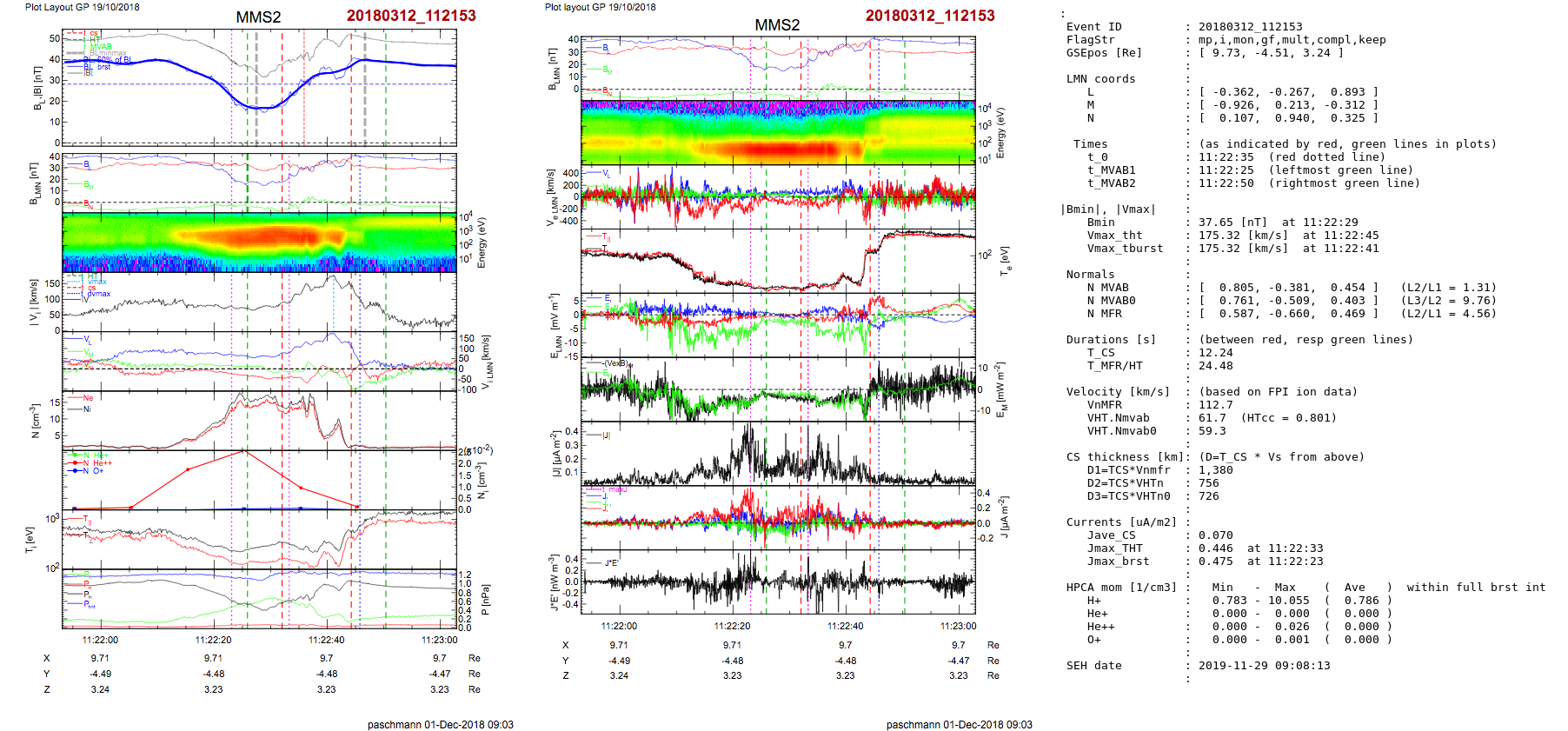
Task: Click the O+ row with max 0.001
Action: pyautogui.click(x=1239, y=640)
